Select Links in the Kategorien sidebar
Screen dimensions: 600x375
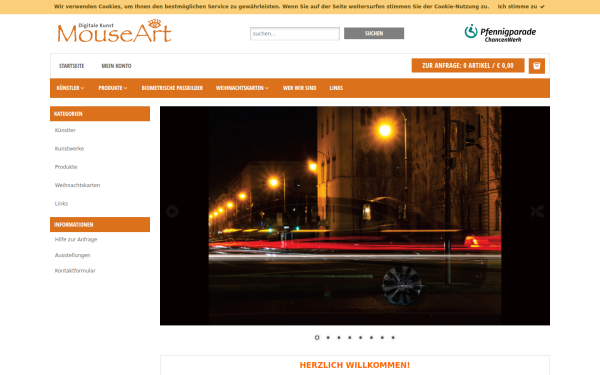tap(61, 204)
